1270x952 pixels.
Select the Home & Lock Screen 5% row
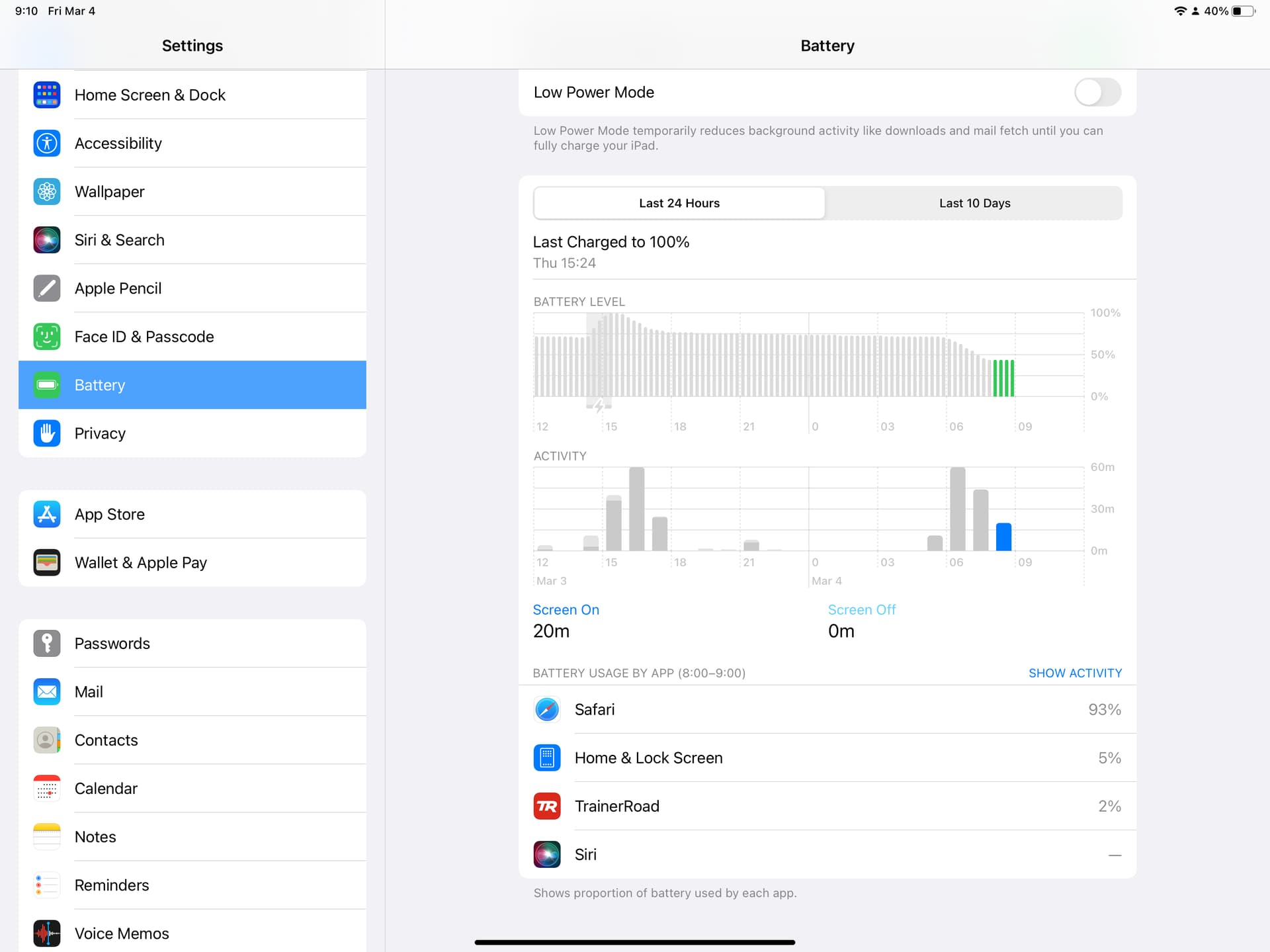tap(827, 757)
